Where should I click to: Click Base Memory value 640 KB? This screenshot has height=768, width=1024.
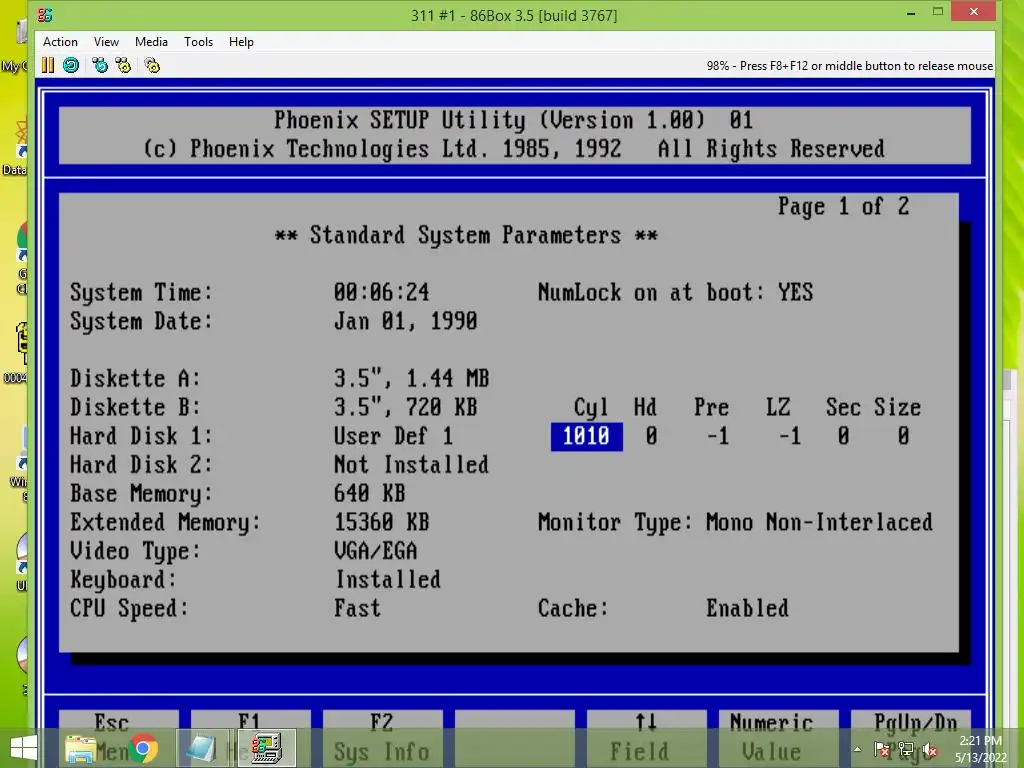[370, 494]
